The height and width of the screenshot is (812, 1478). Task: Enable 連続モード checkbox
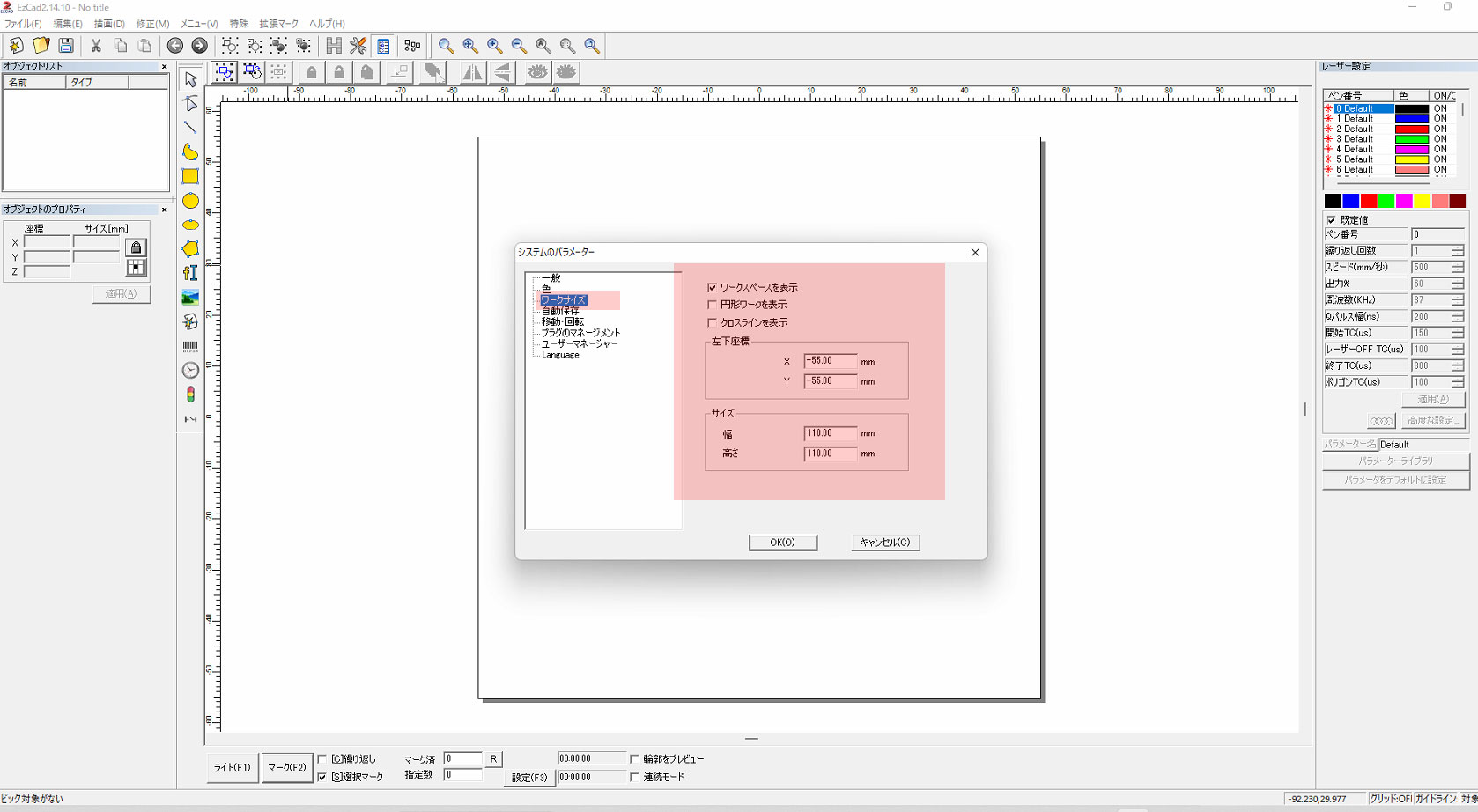(634, 777)
